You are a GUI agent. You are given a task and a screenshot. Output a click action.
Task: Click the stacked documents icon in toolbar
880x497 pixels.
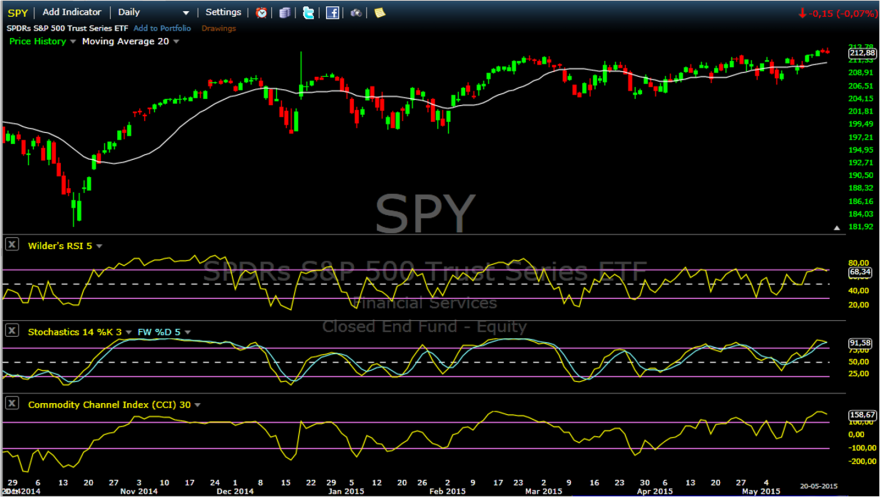click(285, 12)
